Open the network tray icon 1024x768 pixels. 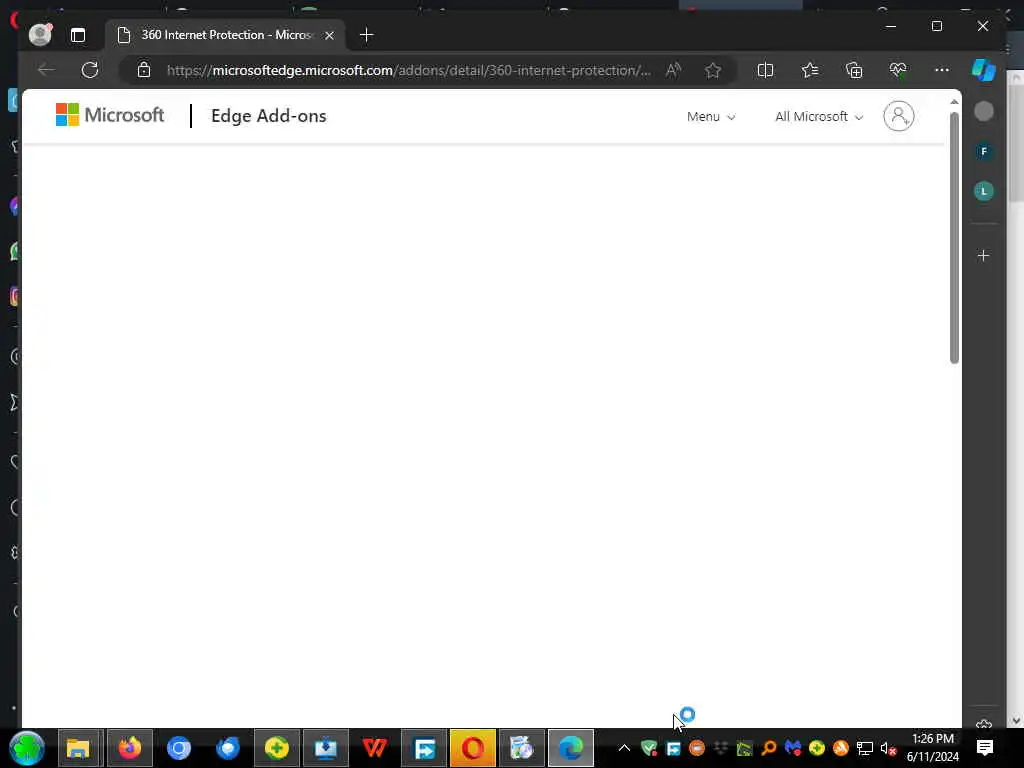coord(865,748)
